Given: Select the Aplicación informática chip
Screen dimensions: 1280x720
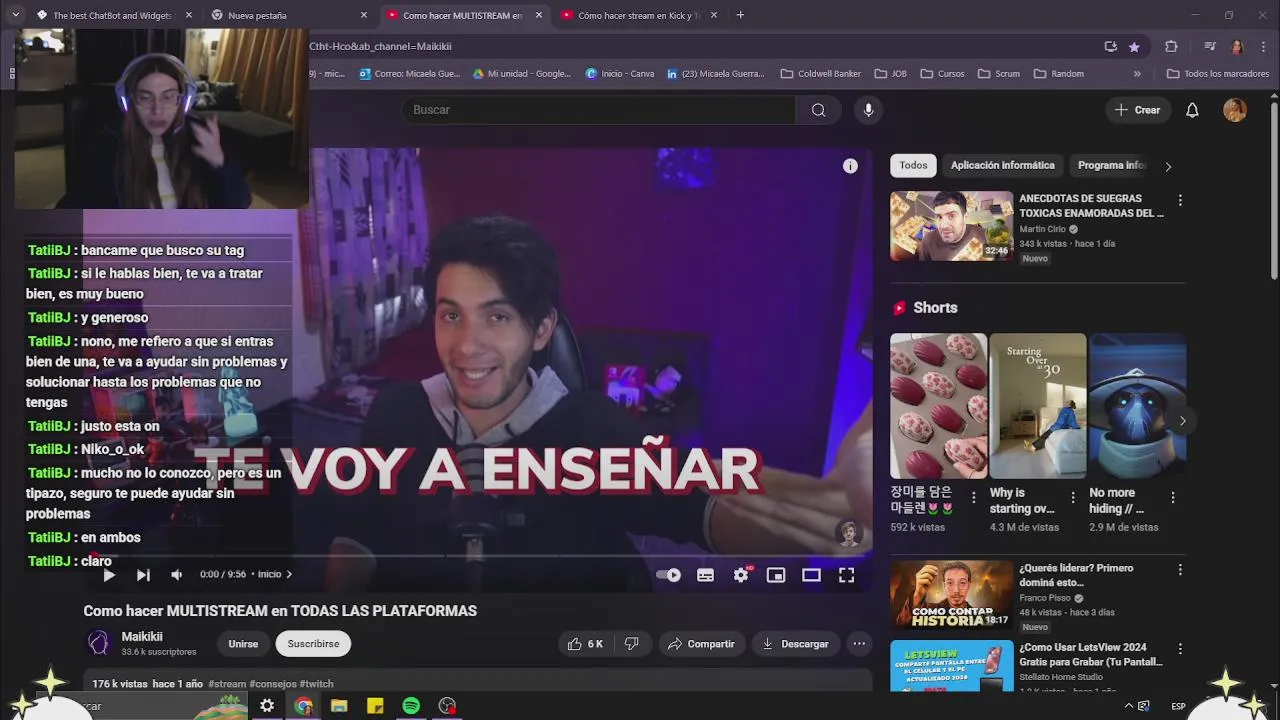Looking at the screenshot, I should [x=1002, y=166].
